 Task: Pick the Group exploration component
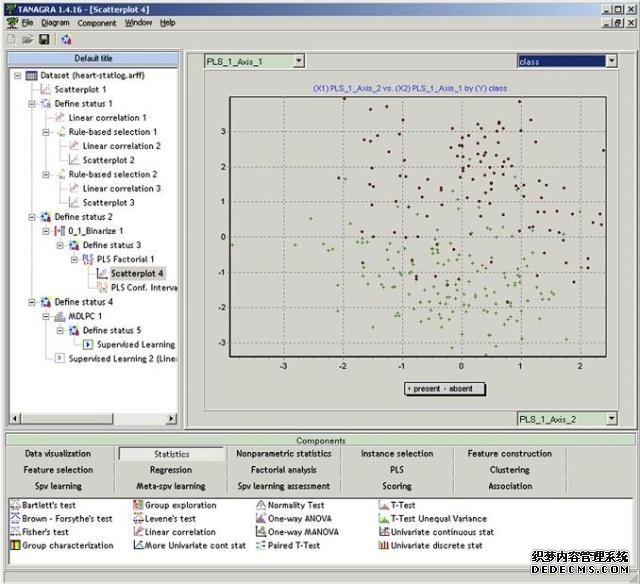[x=138, y=506]
